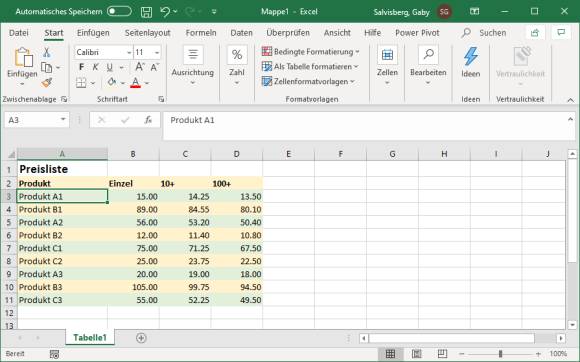Expand the quick access toolbar customize arrow

[214, 12]
